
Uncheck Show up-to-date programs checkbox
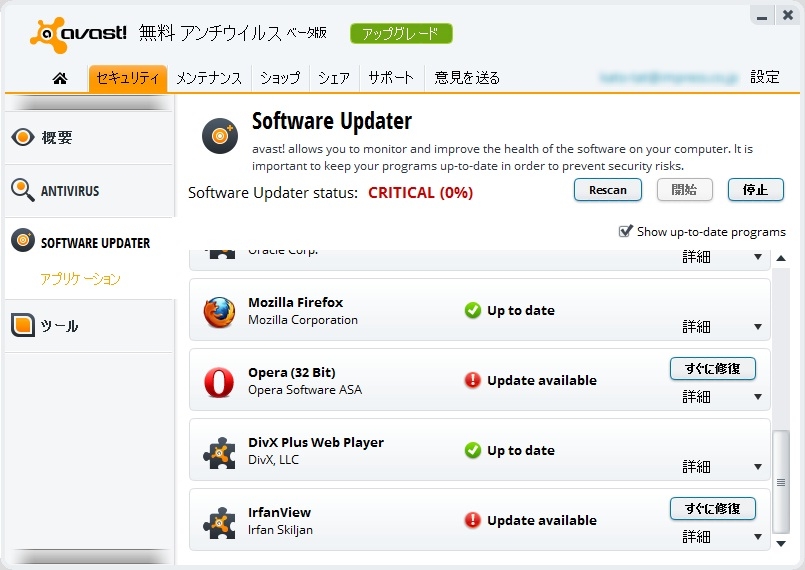point(625,231)
